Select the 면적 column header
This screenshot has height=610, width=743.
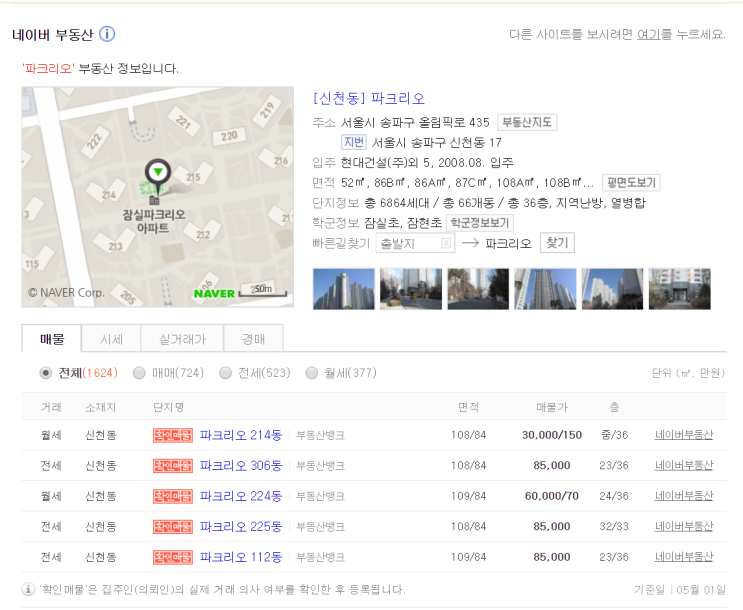click(x=468, y=407)
